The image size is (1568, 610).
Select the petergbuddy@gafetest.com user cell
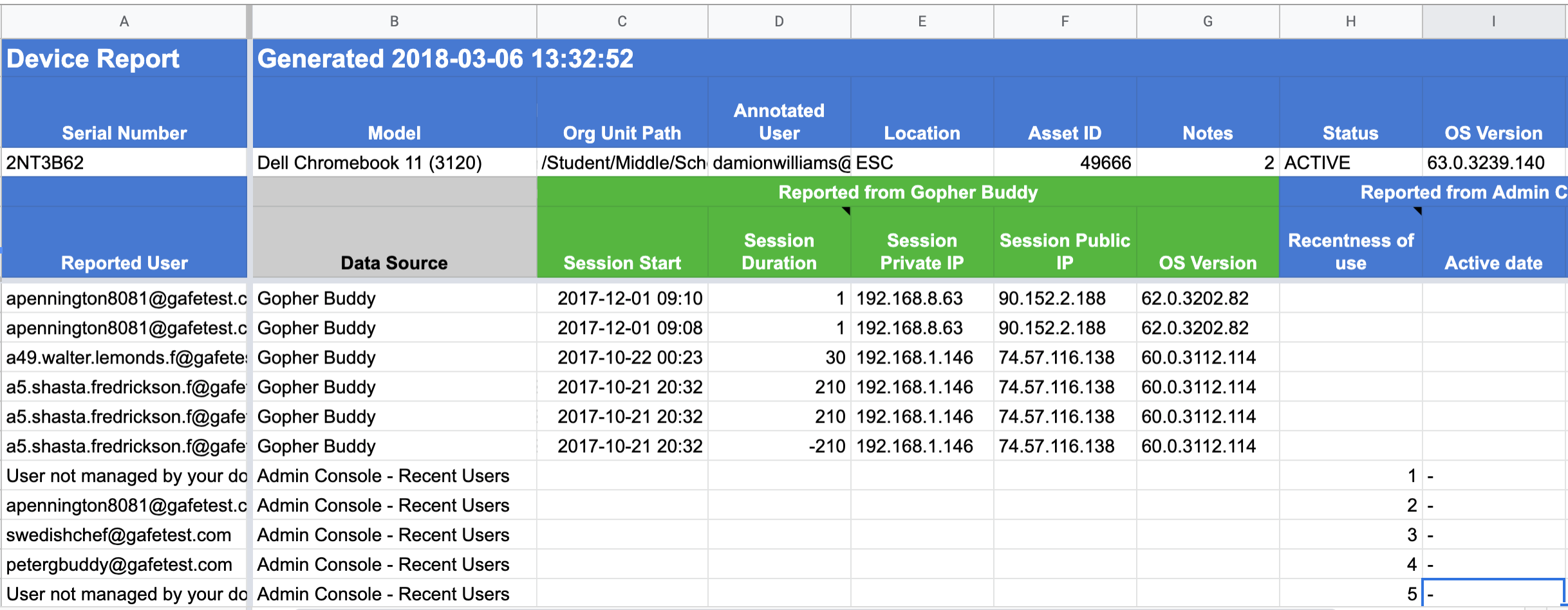[124, 565]
